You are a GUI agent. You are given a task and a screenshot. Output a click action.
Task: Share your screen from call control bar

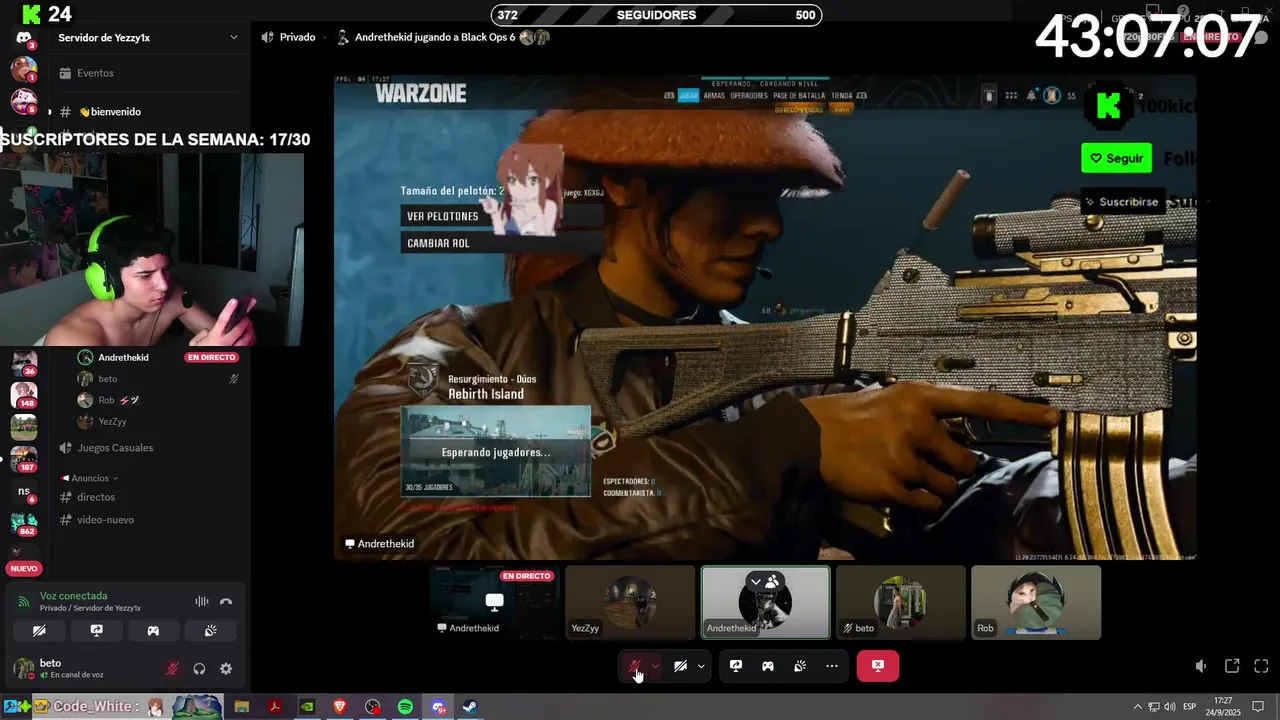pyautogui.click(x=736, y=666)
